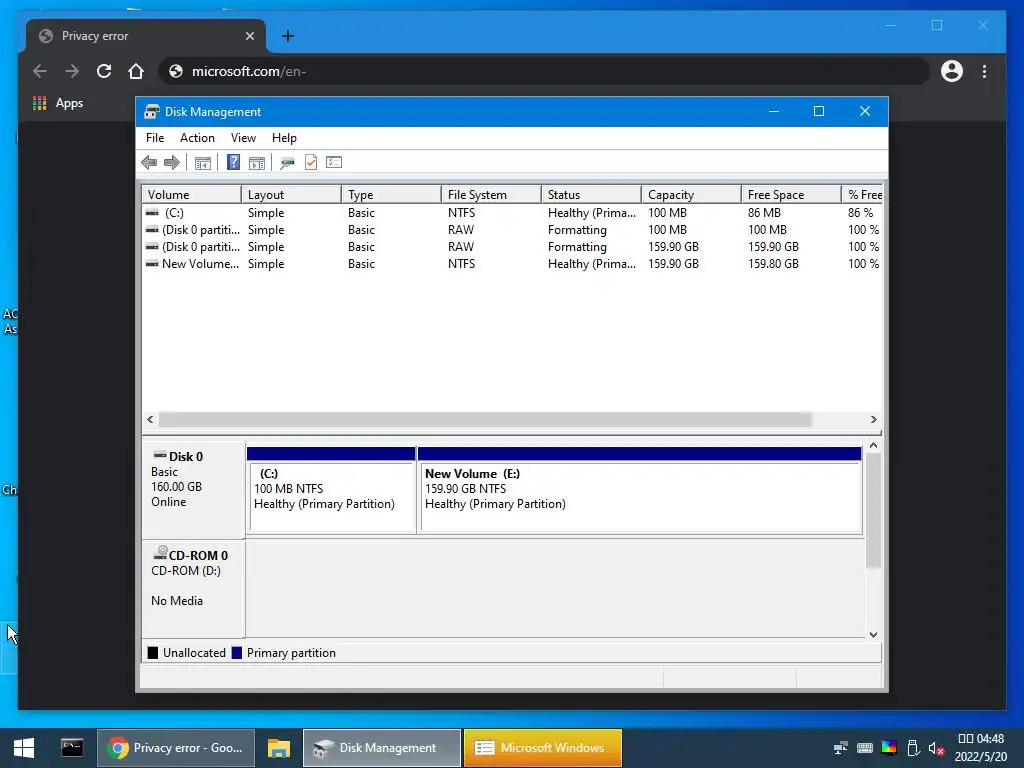Sort by the Status column header

pyautogui.click(x=591, y=195)
